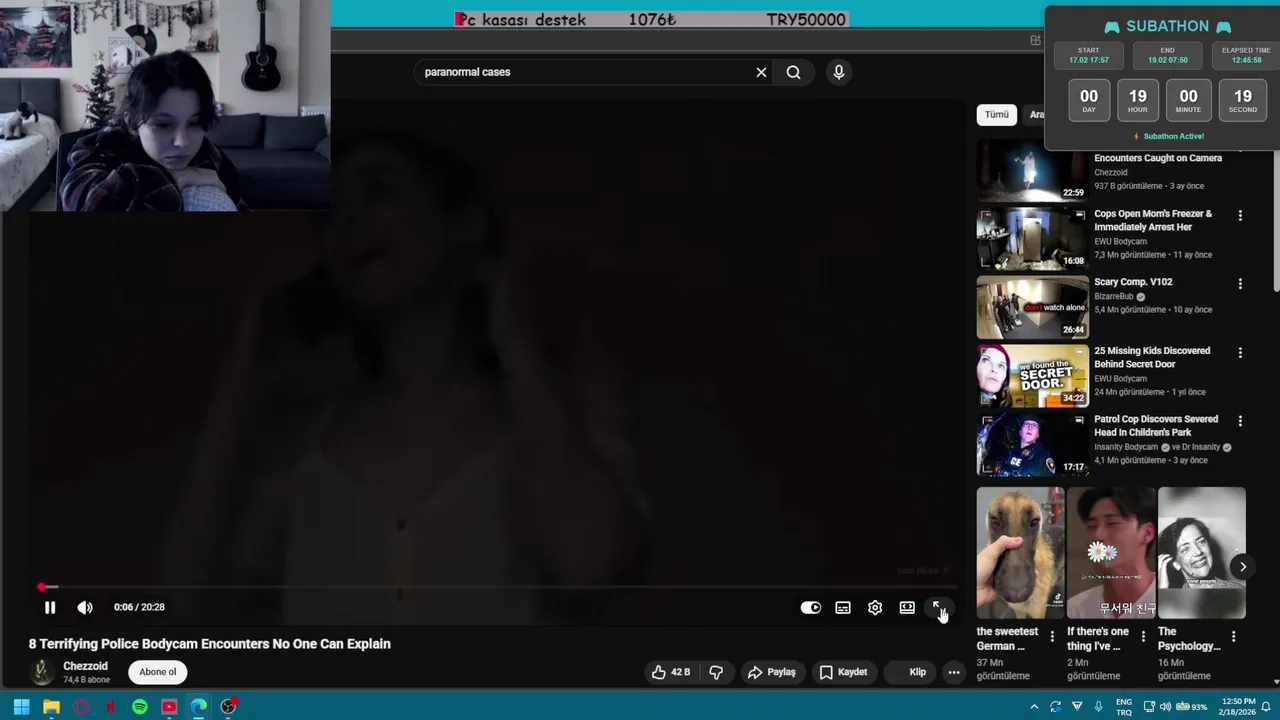Toggle the full screen button in player
The width and height of the screenshot is (1280, 720).
(938, 607)
